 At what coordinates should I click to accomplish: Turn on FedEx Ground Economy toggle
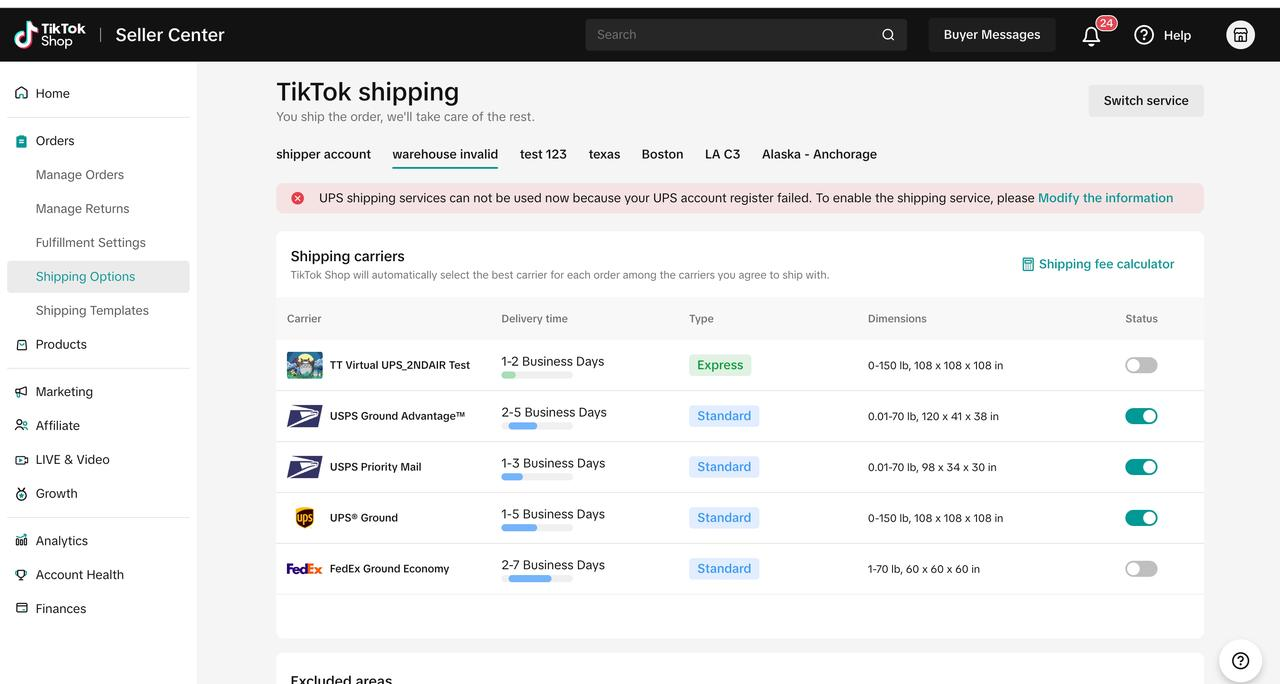tap(1141, 569)
